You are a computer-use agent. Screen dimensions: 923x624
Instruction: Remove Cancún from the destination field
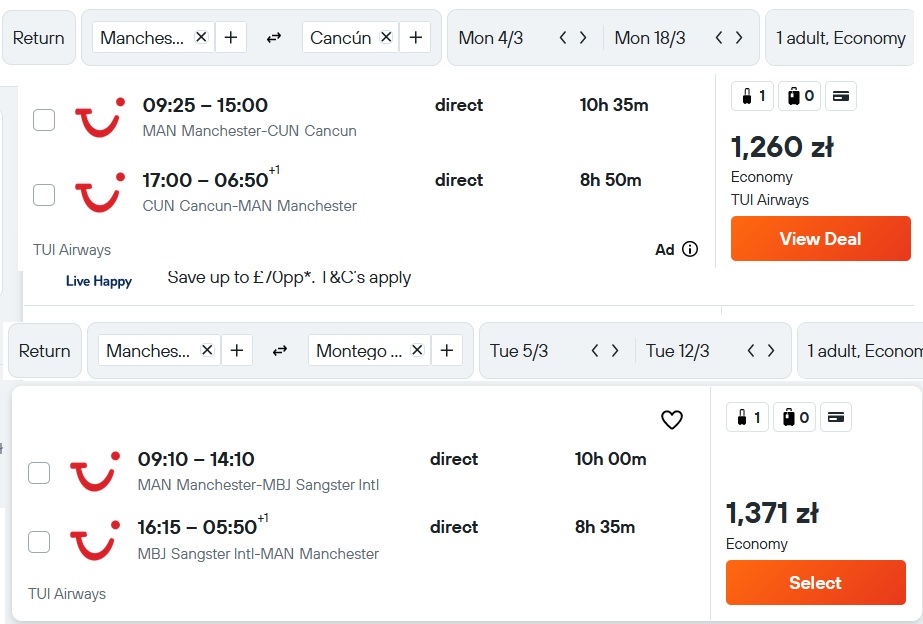click(386, 37)
